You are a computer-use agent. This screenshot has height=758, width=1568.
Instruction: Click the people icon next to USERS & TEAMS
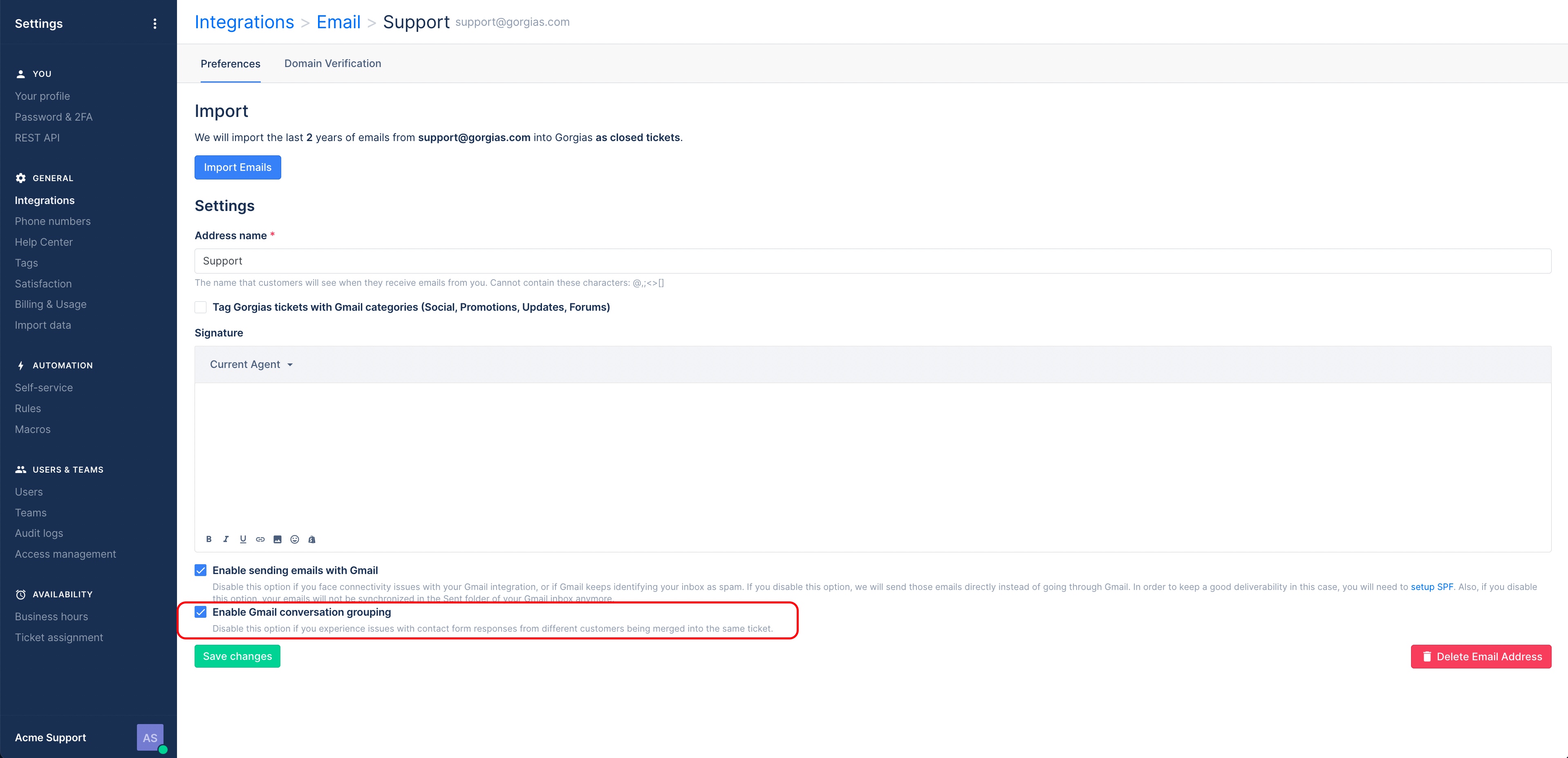21,469
